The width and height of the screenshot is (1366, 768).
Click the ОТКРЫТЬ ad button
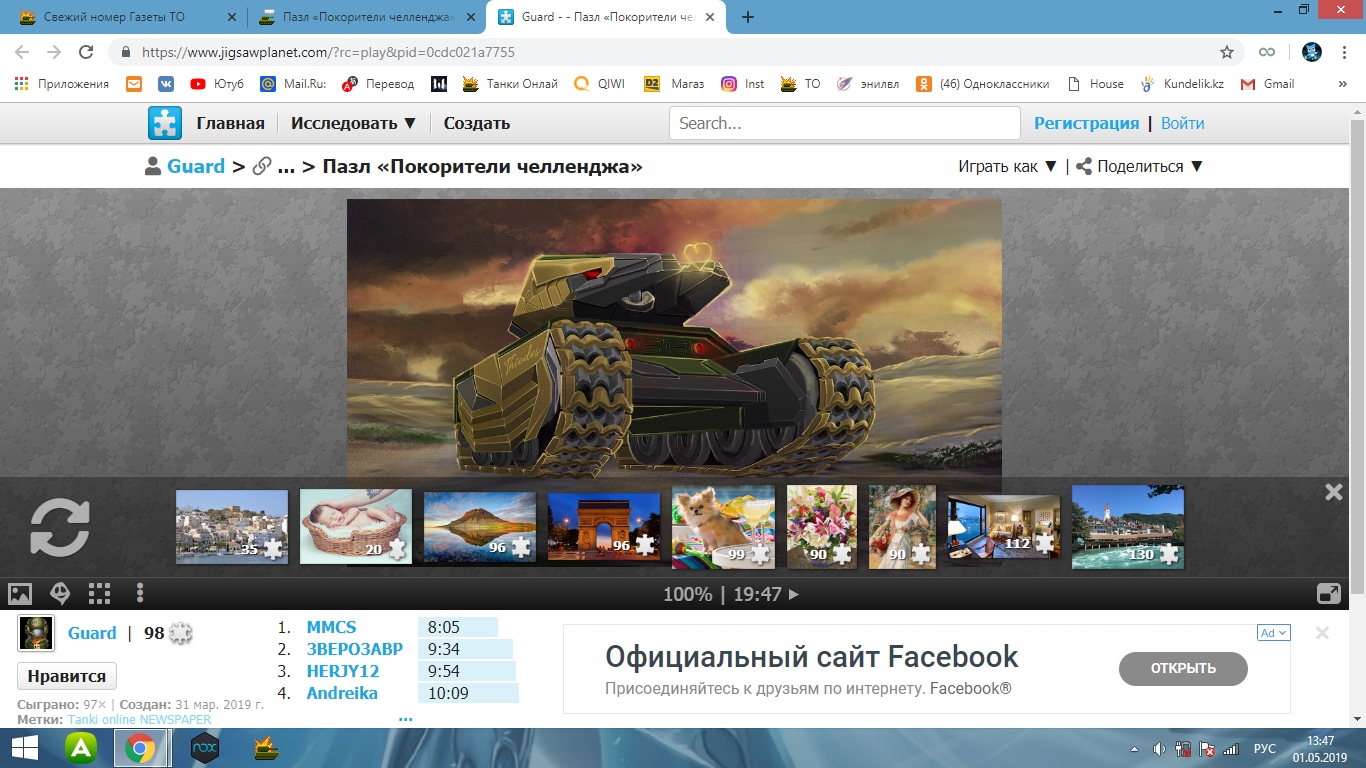click(x=1183, y=669)
